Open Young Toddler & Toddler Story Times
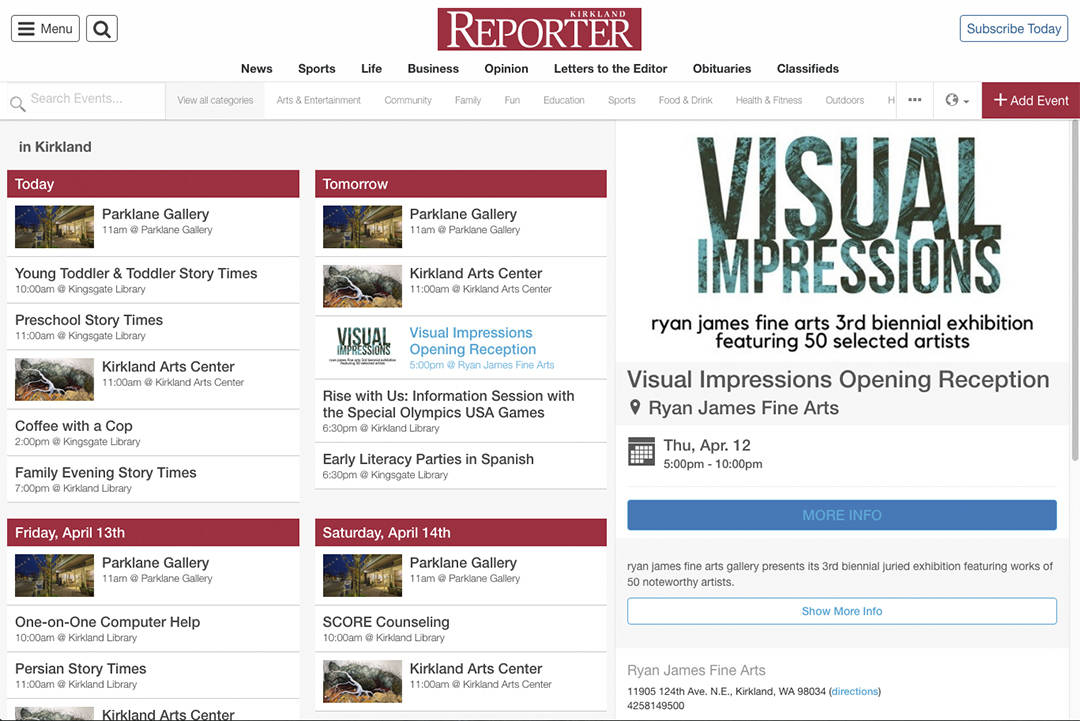 [153, 280]
